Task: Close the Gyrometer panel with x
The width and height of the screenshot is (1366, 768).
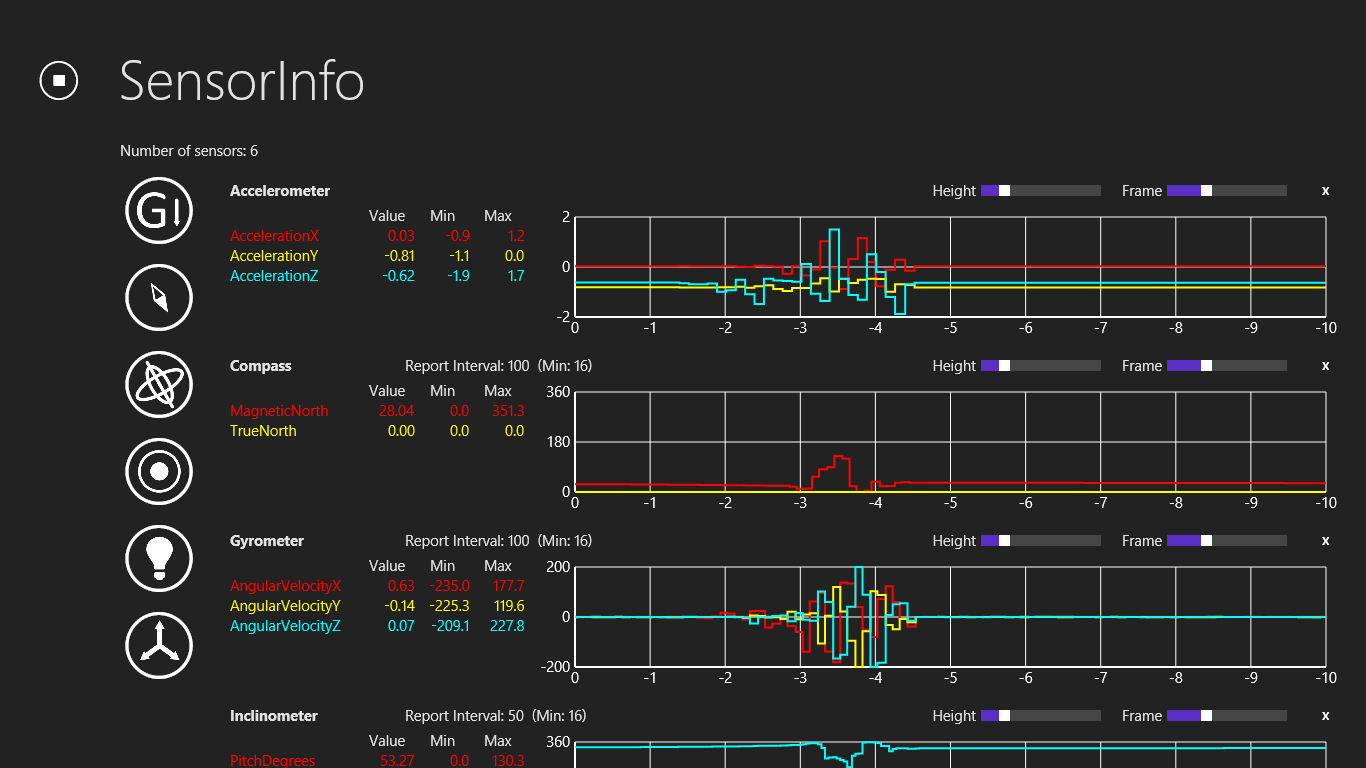Action: pos(1325,541)
